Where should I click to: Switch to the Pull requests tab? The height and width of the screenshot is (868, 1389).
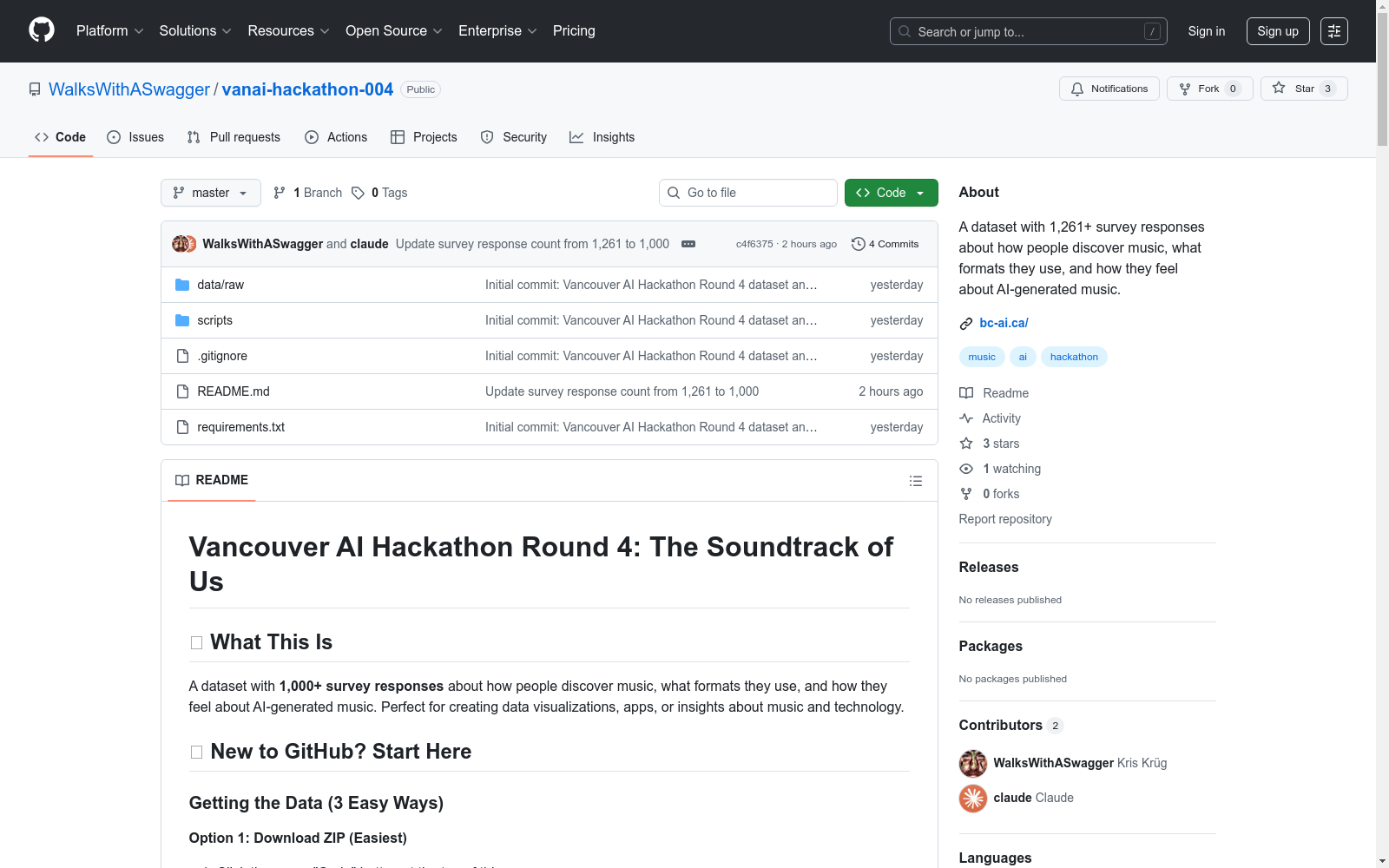click(x=234, y=137)
